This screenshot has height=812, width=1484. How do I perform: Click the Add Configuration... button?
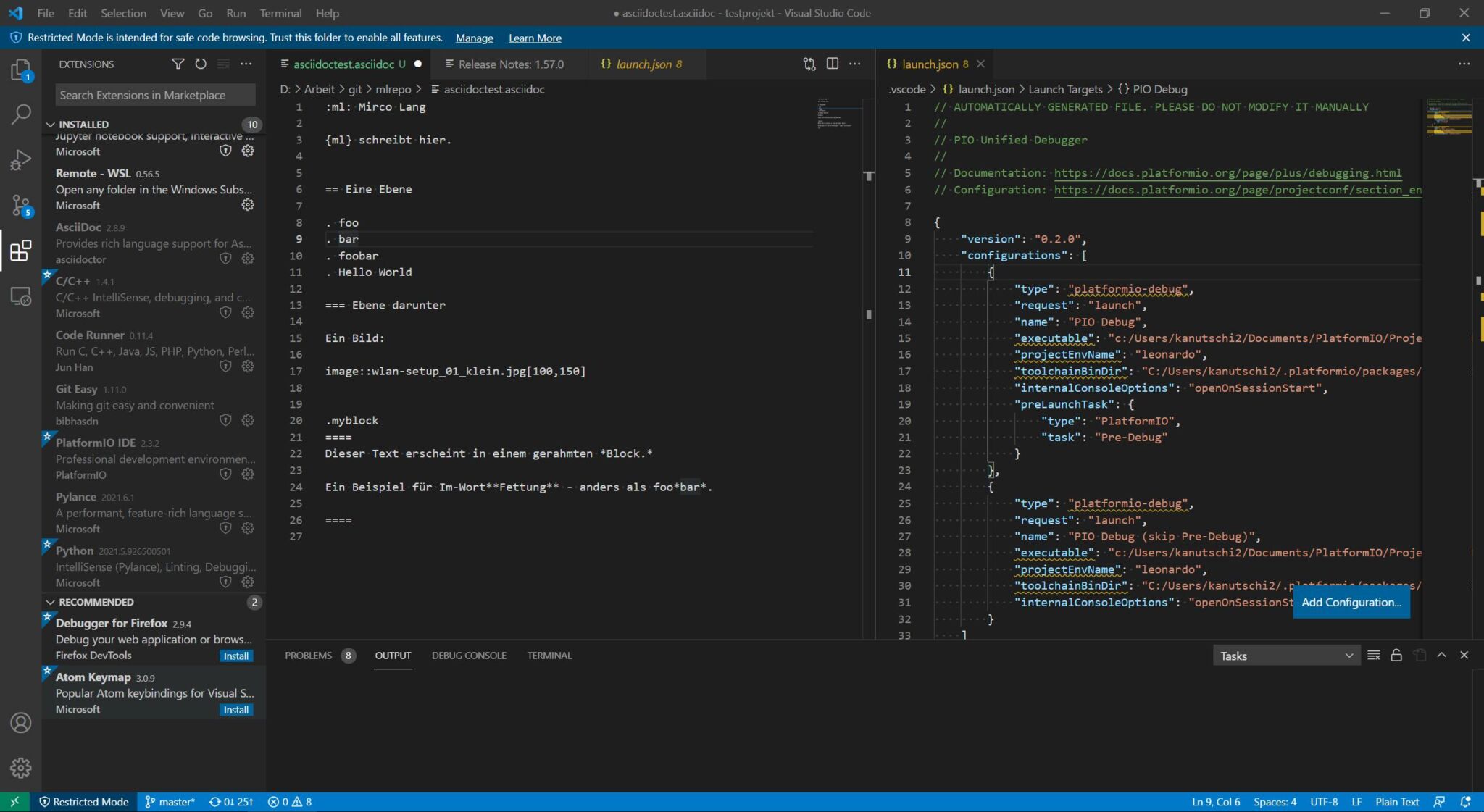(1351, 603)
